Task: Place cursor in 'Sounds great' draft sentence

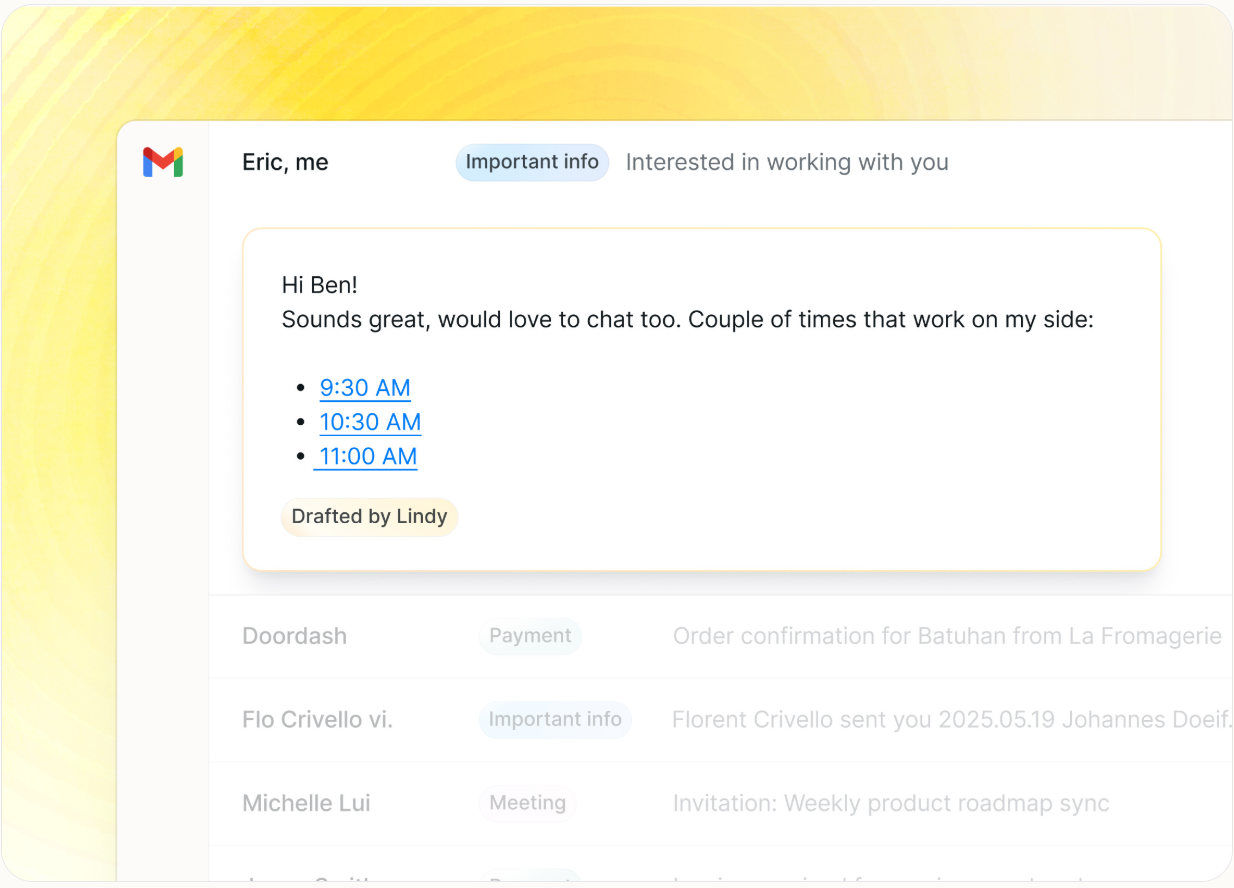Action: [x=688, y=320]
